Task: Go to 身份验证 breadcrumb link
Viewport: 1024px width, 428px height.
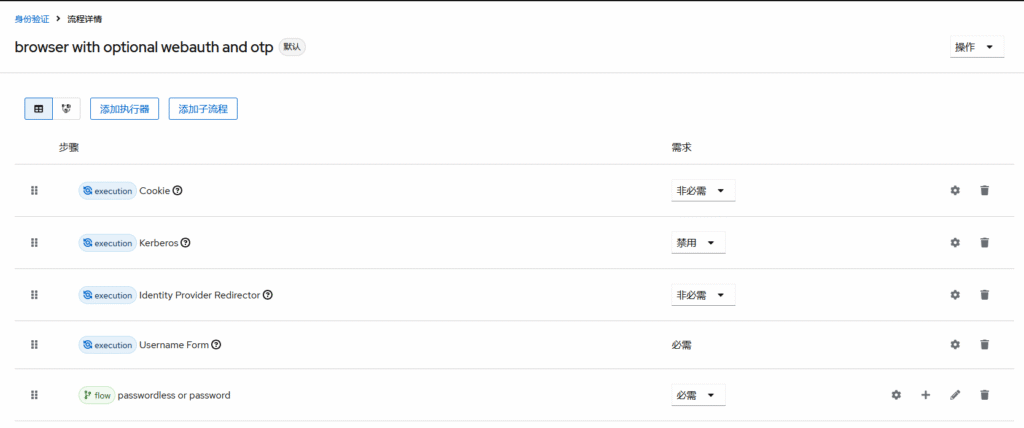Action: click(x=32, y=19)
